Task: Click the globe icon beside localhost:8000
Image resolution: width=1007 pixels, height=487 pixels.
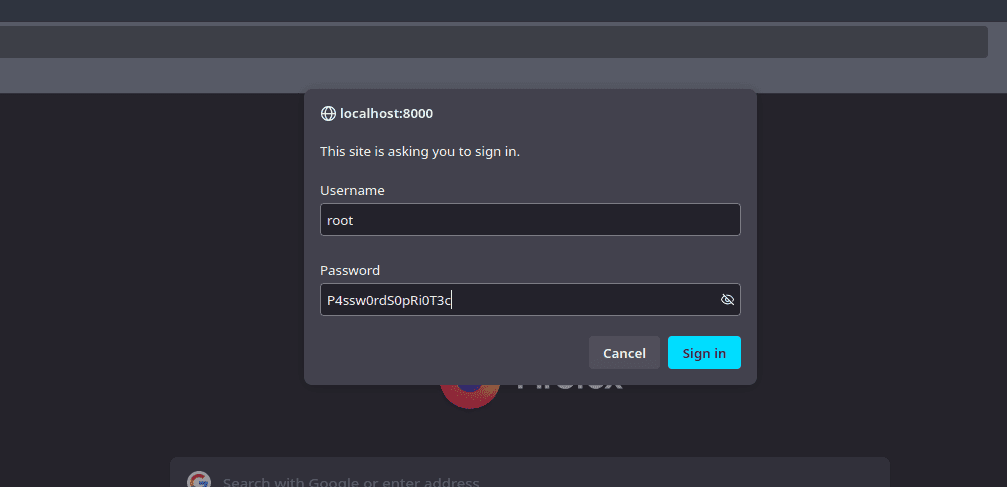Action: pos(328,114)
